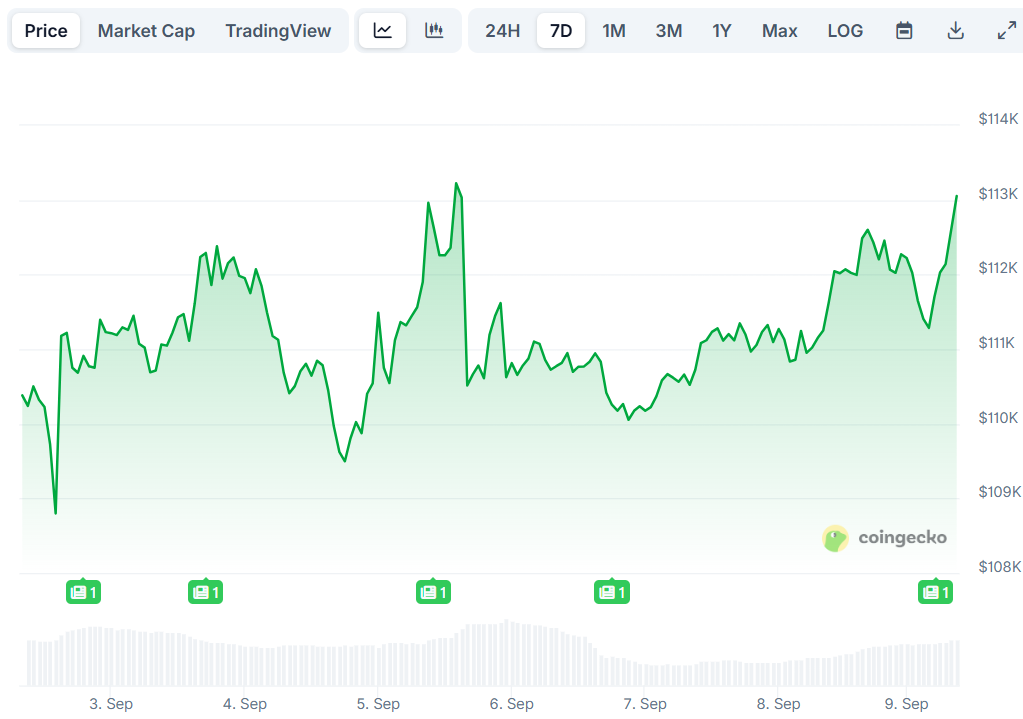Image resolution: width=1023 pixels, height=719 pixels.
Task: Click the price peak above $113K
Action: (457, 184)
